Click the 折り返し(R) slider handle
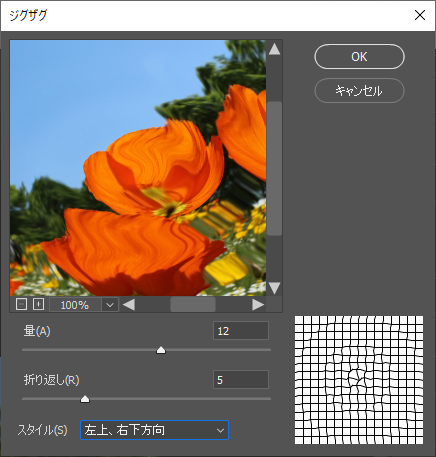Screen dimensions: 436x457 pyautogui.click(x=85, y=399)
